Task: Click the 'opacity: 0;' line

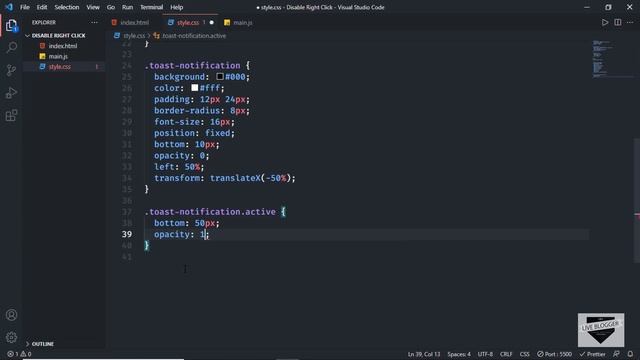Action: pyautogui.click(x=182, y=156)
